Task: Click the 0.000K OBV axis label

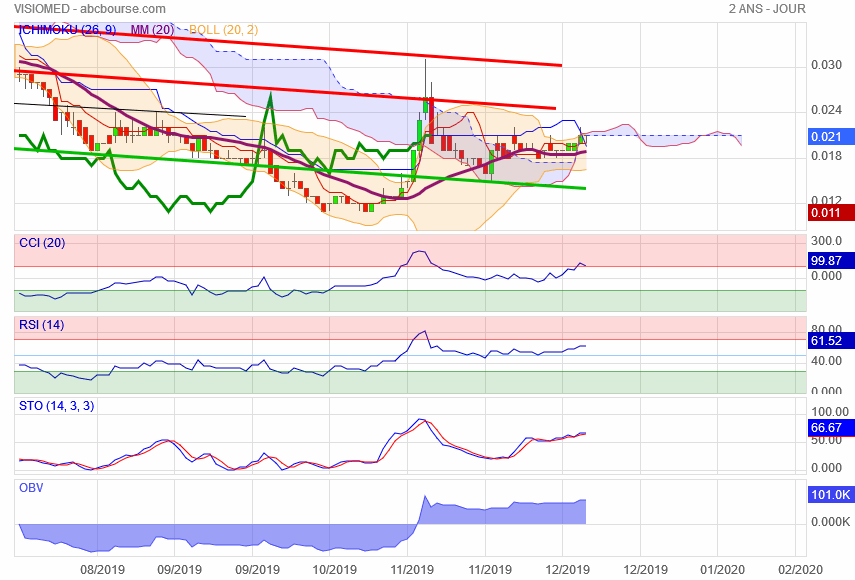Action: 830,522
